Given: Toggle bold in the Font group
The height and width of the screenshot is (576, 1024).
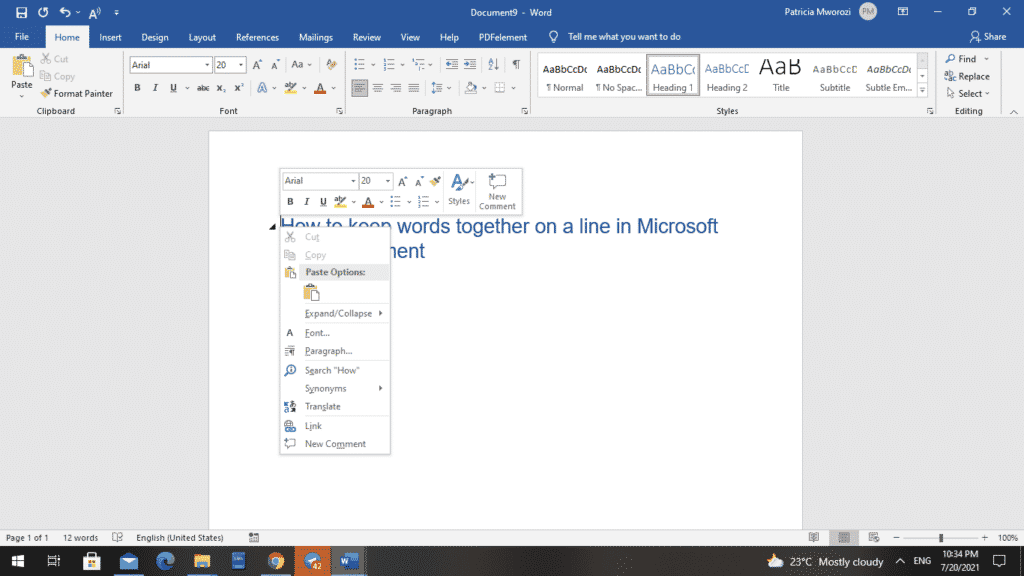Looking at the screenshot, I should 137,88.
